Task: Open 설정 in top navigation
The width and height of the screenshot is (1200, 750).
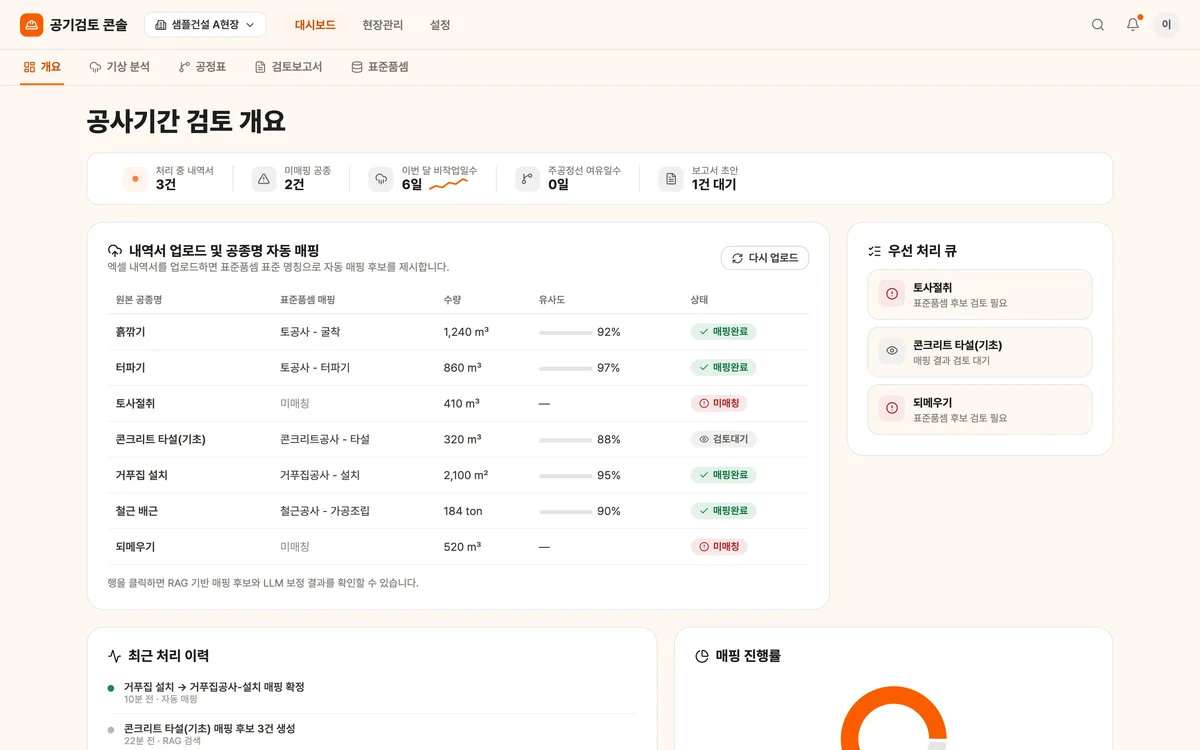Action: (440, 25)
